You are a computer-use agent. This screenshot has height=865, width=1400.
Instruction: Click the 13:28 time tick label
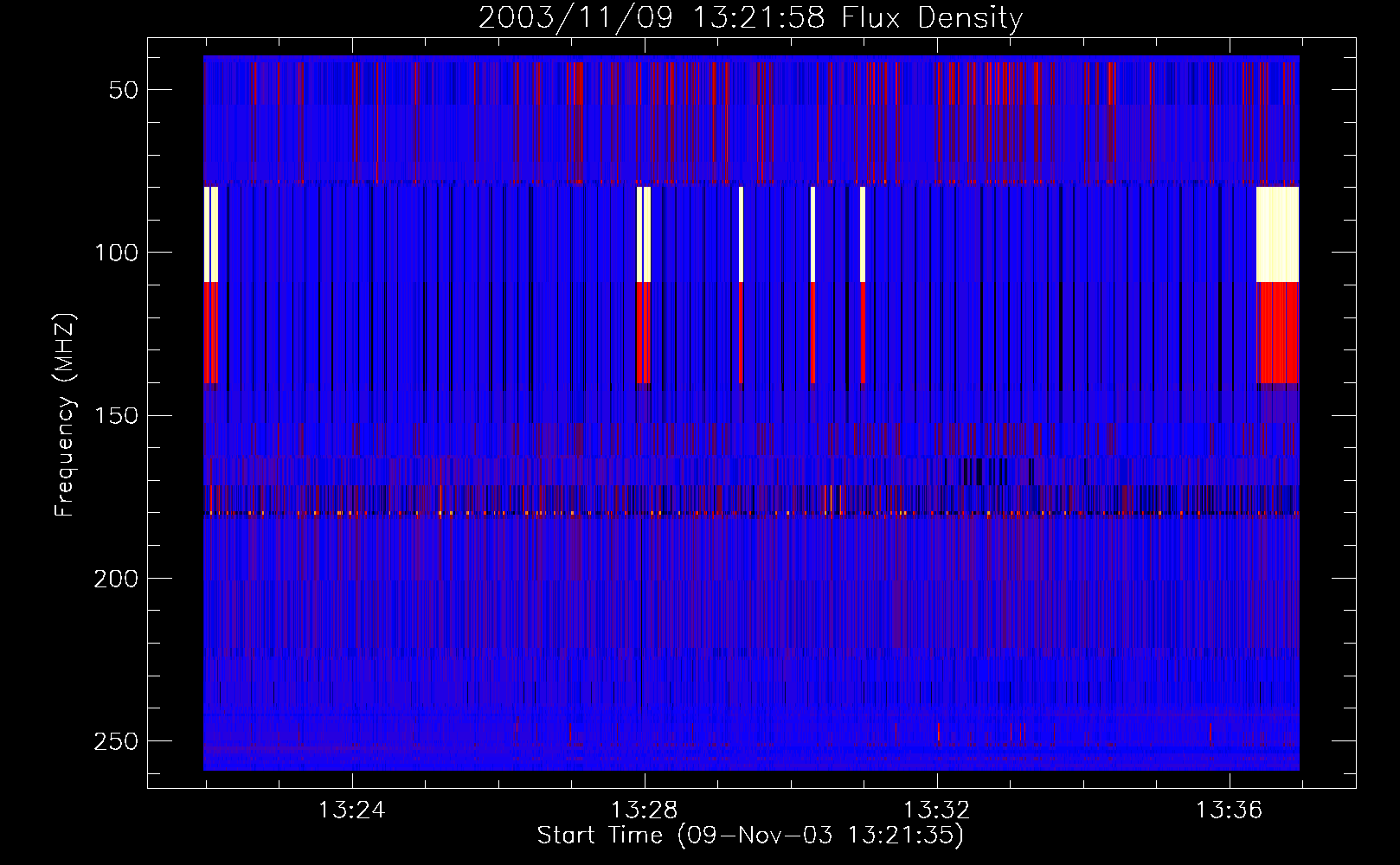click(644, 811)
